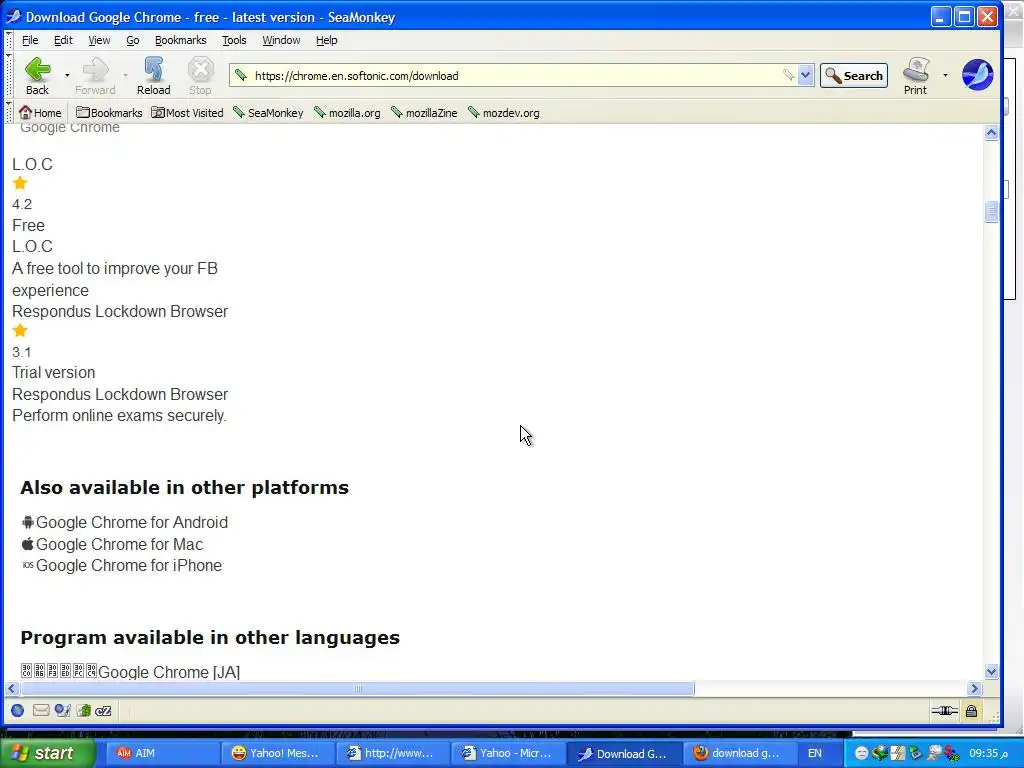Click the security padlock in status bar
The height and width of the screenshot is (768, 1024).
pos(971,711)
